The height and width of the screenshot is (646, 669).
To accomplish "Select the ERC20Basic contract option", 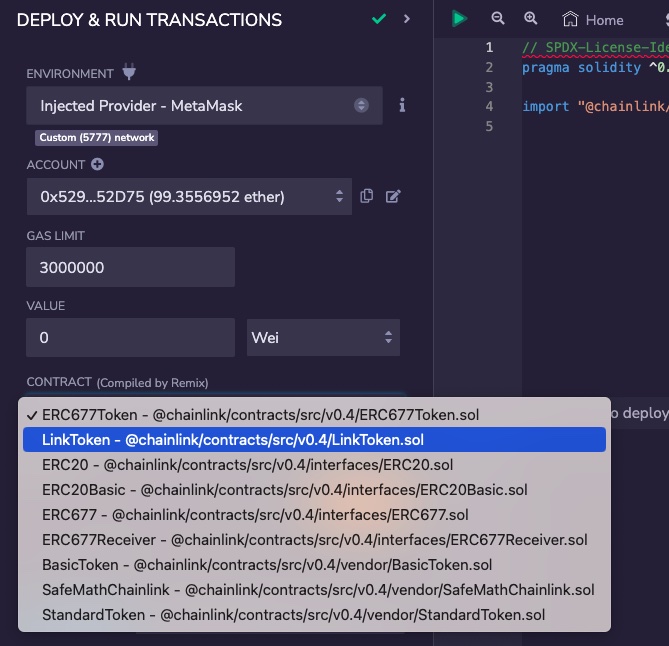I will [313, 490].
